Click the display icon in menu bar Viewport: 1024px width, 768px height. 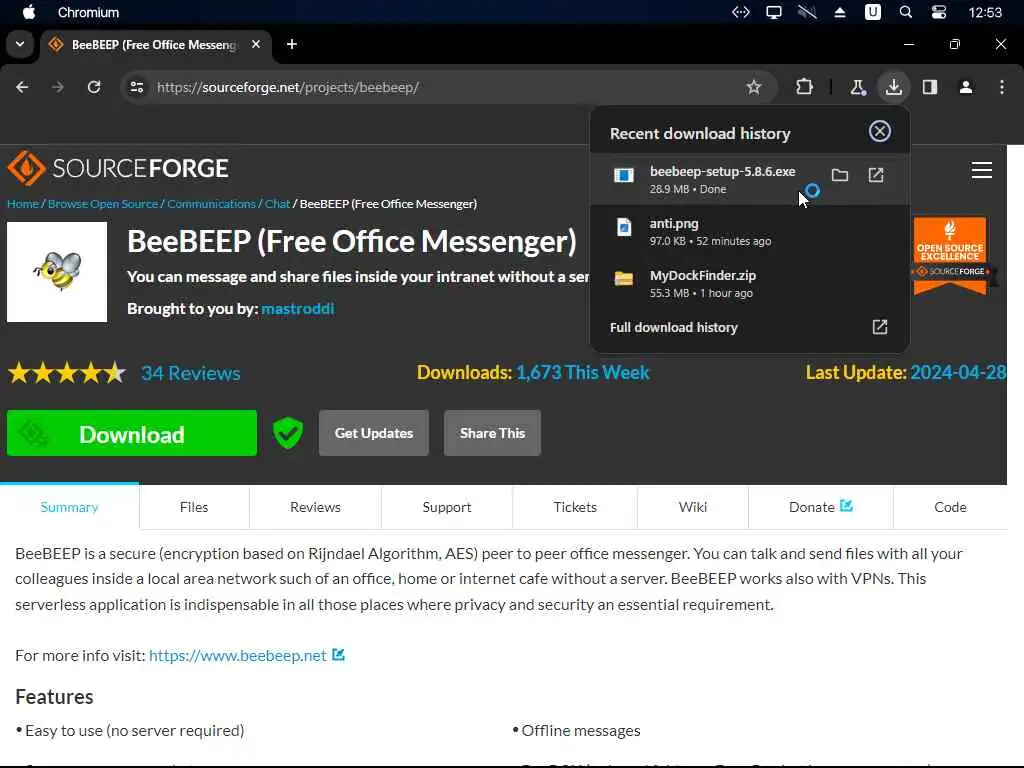click(x=774, y=12)
